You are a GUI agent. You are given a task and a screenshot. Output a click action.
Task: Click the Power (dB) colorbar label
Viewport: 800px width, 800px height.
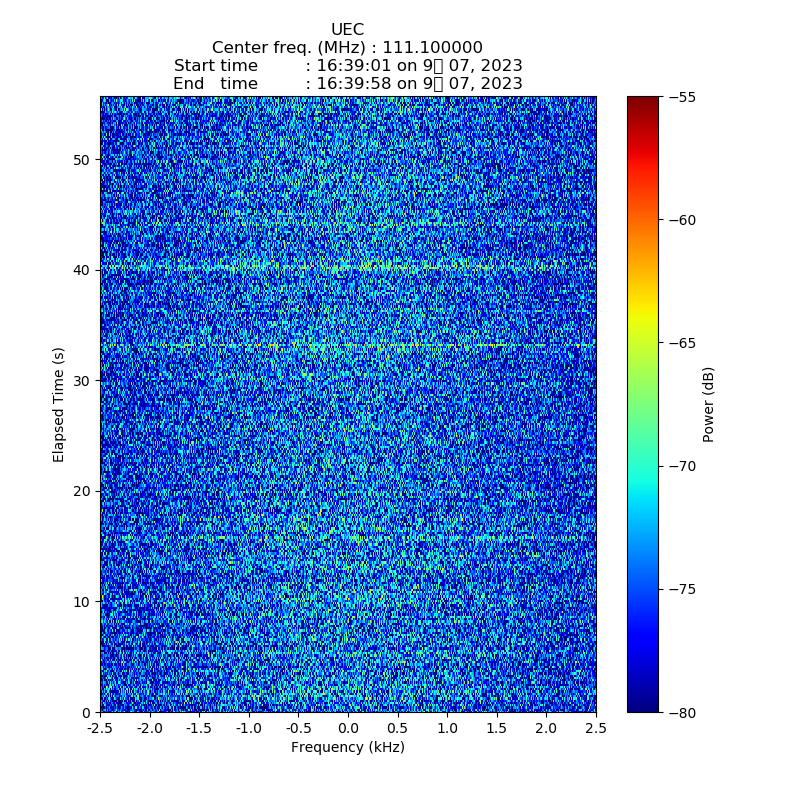[708, 404]
